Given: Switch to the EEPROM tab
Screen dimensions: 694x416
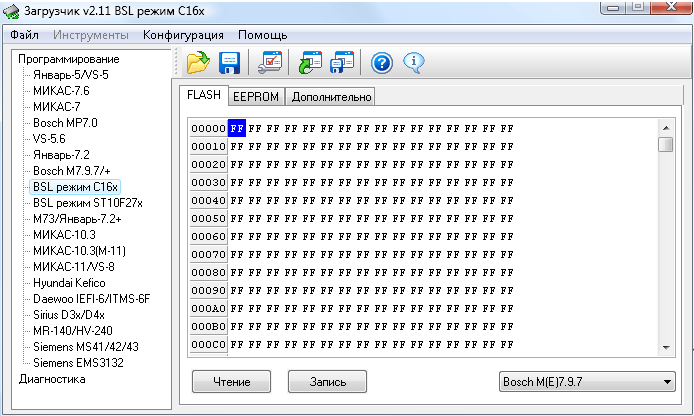Looking at the screenshot, I should 256,97.
